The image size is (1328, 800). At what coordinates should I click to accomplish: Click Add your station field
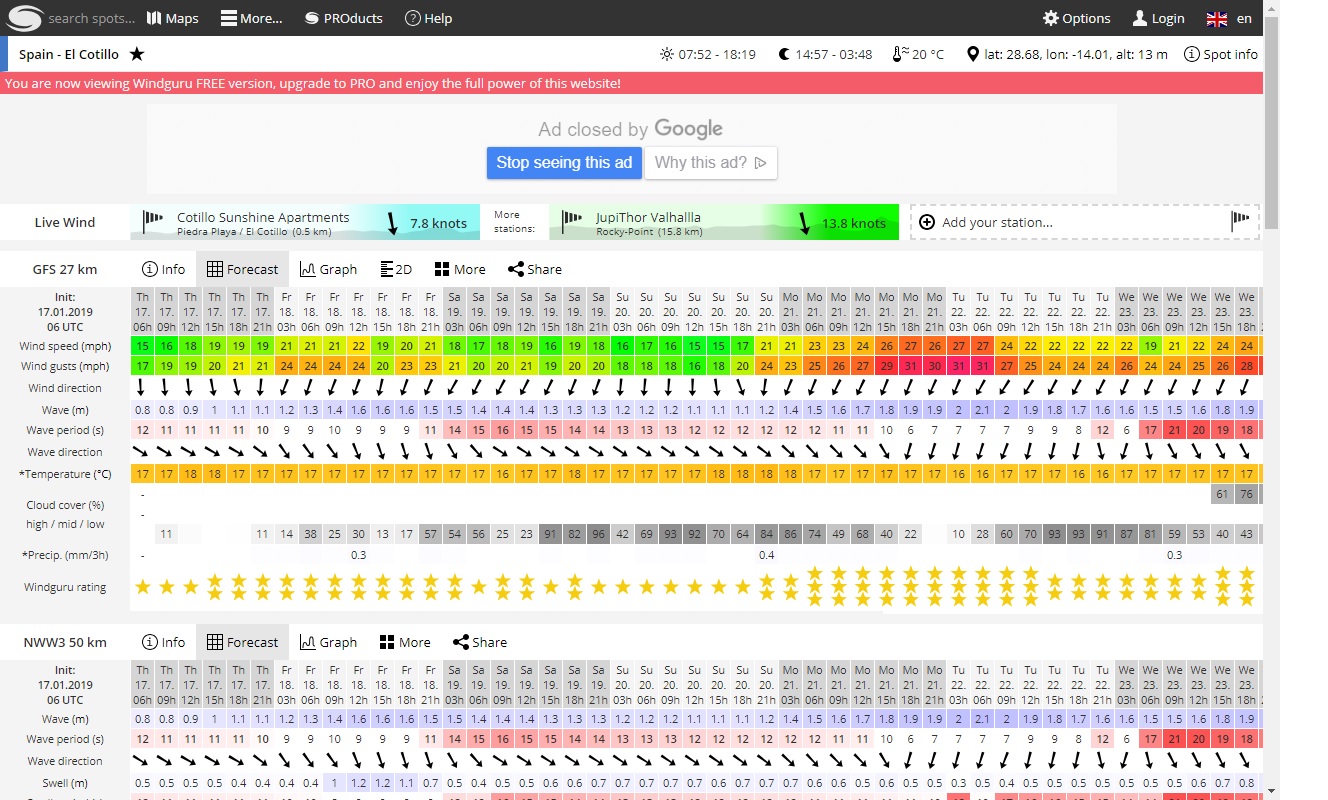point(1084,222)
